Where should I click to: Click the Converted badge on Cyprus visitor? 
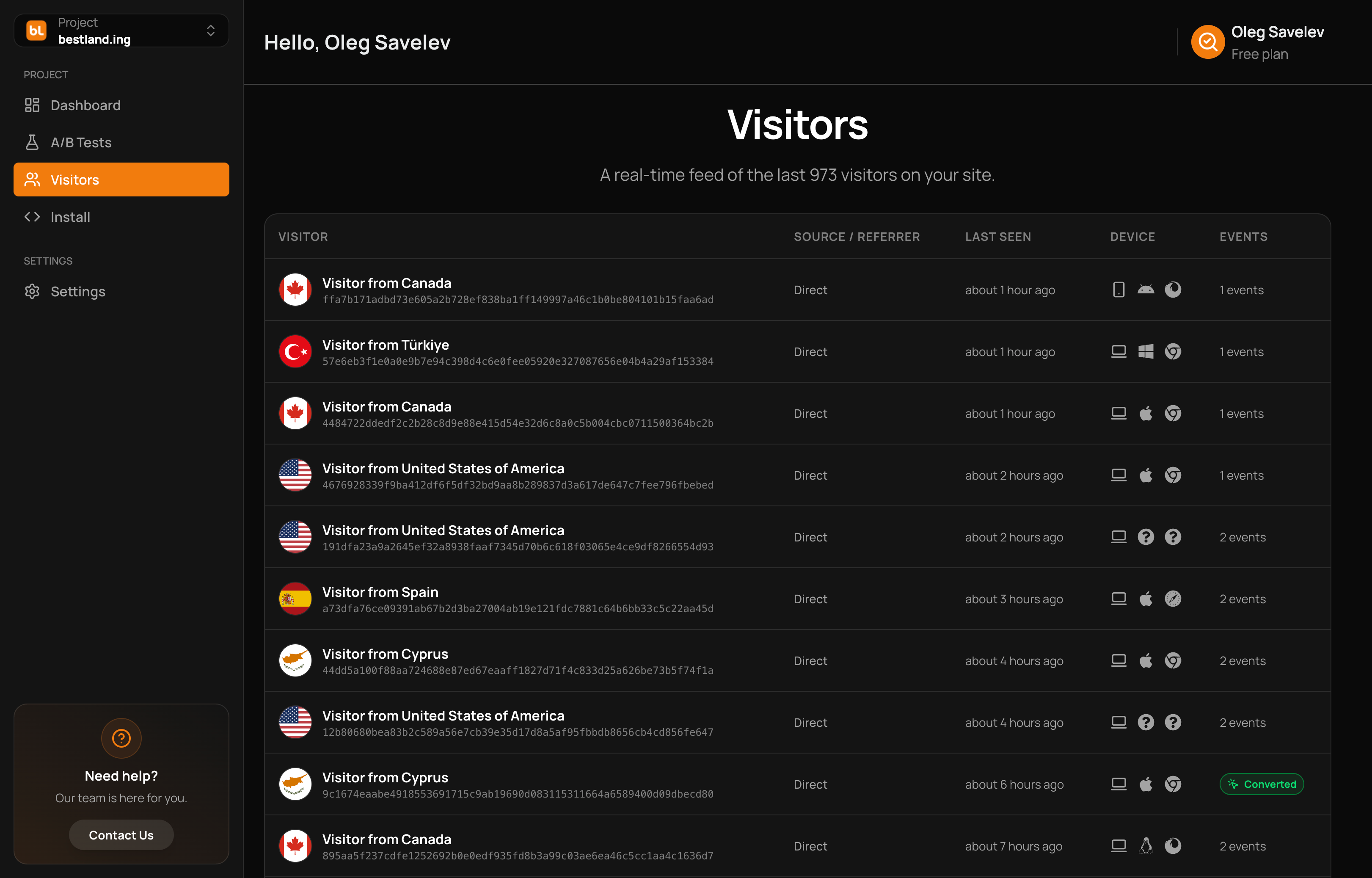coord(1262,784)
